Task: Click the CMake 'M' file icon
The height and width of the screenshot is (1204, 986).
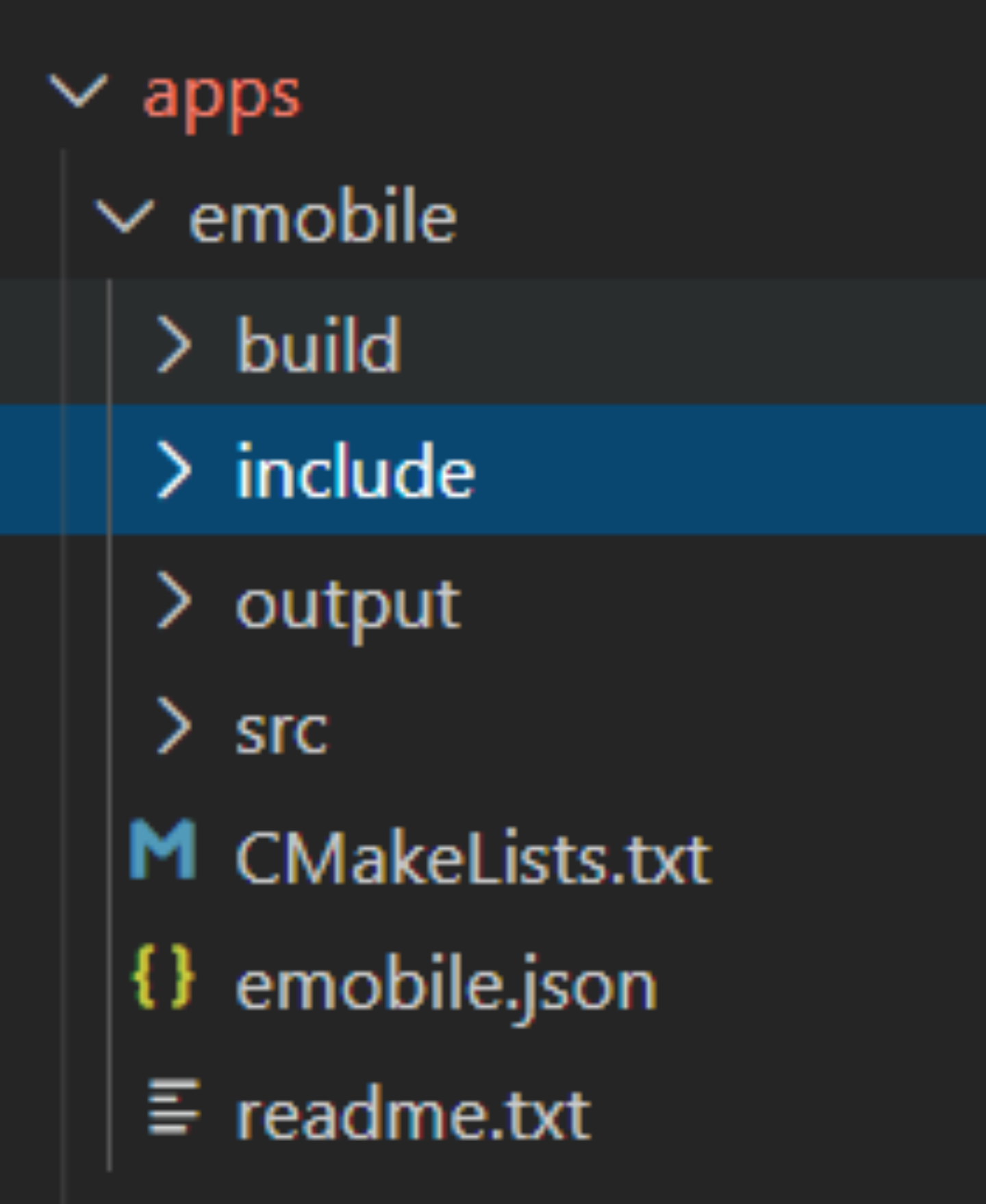Action: 163,849
